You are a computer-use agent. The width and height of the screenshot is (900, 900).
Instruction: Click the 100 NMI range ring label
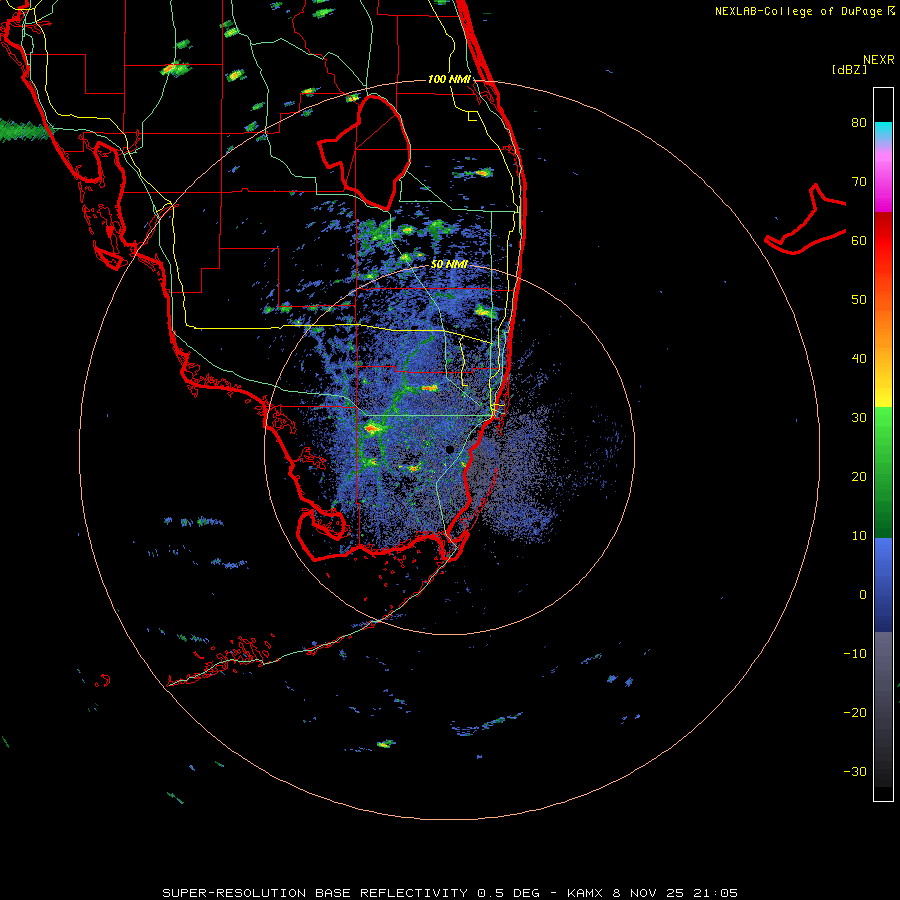click(x=449, y=79)
